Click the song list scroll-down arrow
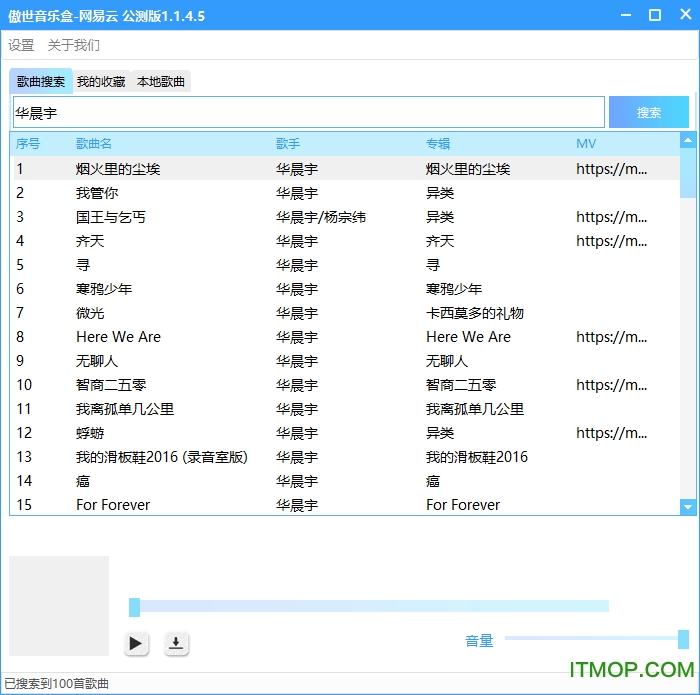The image size is (700, 695). coord(688,507)
